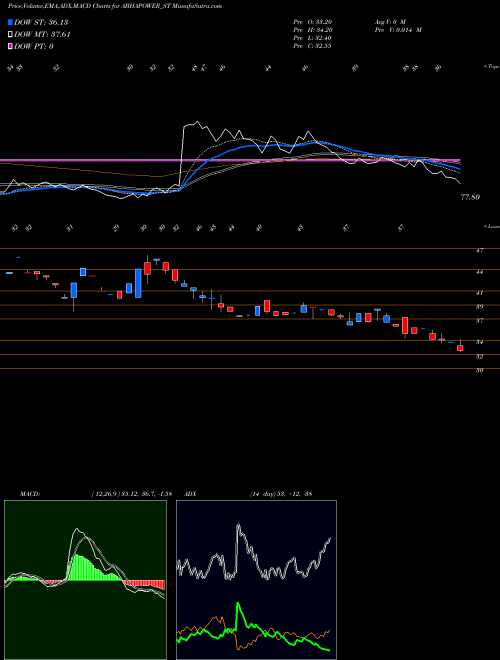Click the 'Pre C: 32.55' value
Image resolution: width=500 pixels, height=660 pixels.
click(x=312, y=46)
